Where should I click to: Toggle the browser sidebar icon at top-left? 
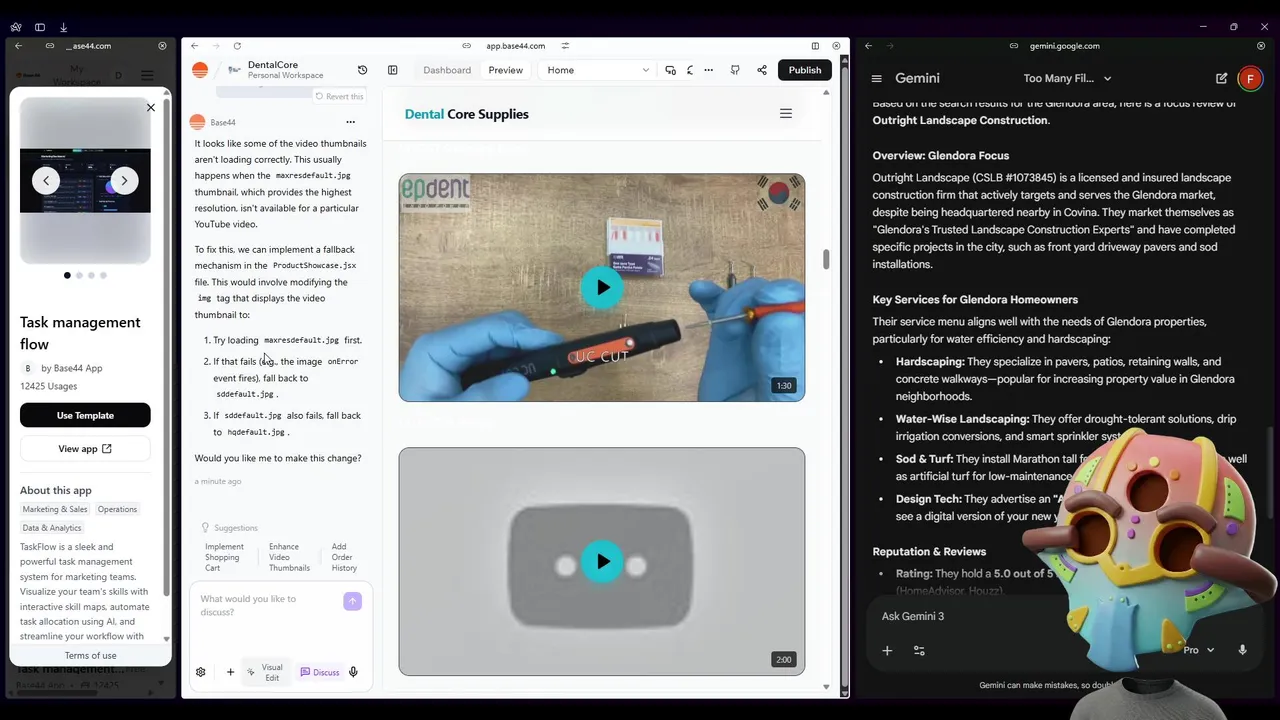tap(40, 27)
